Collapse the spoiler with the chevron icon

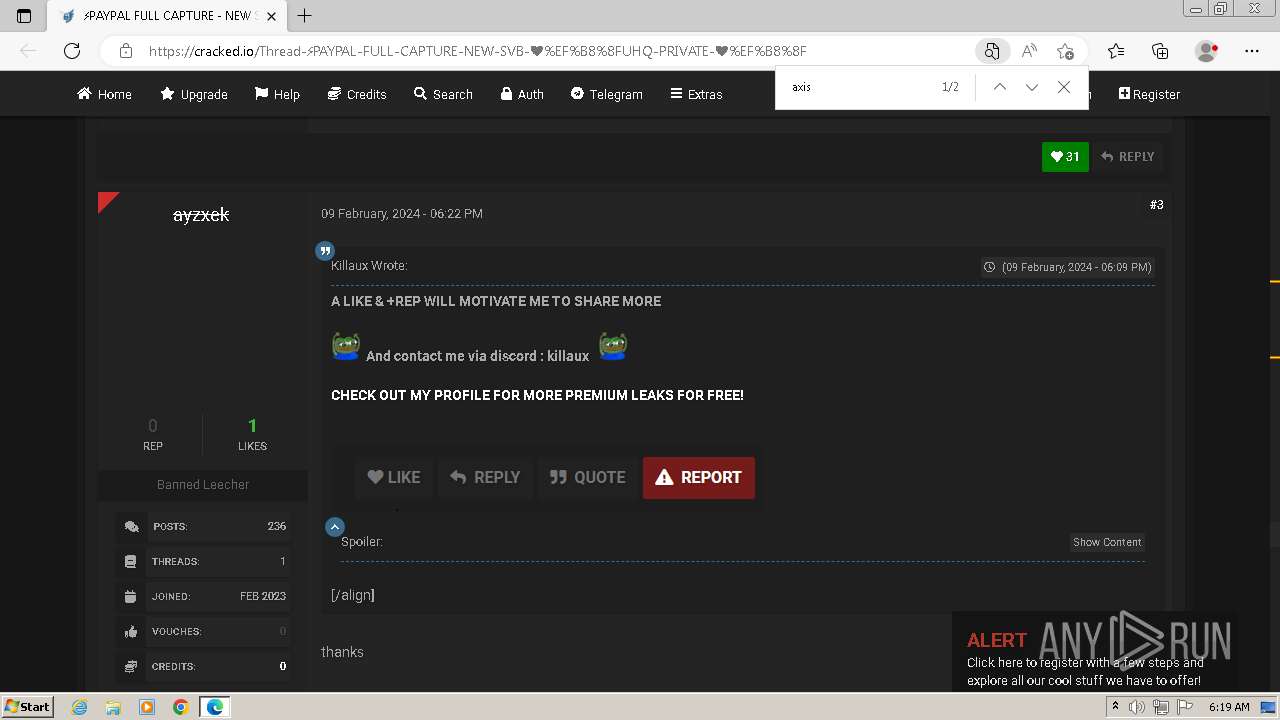(x=335, y=526)
